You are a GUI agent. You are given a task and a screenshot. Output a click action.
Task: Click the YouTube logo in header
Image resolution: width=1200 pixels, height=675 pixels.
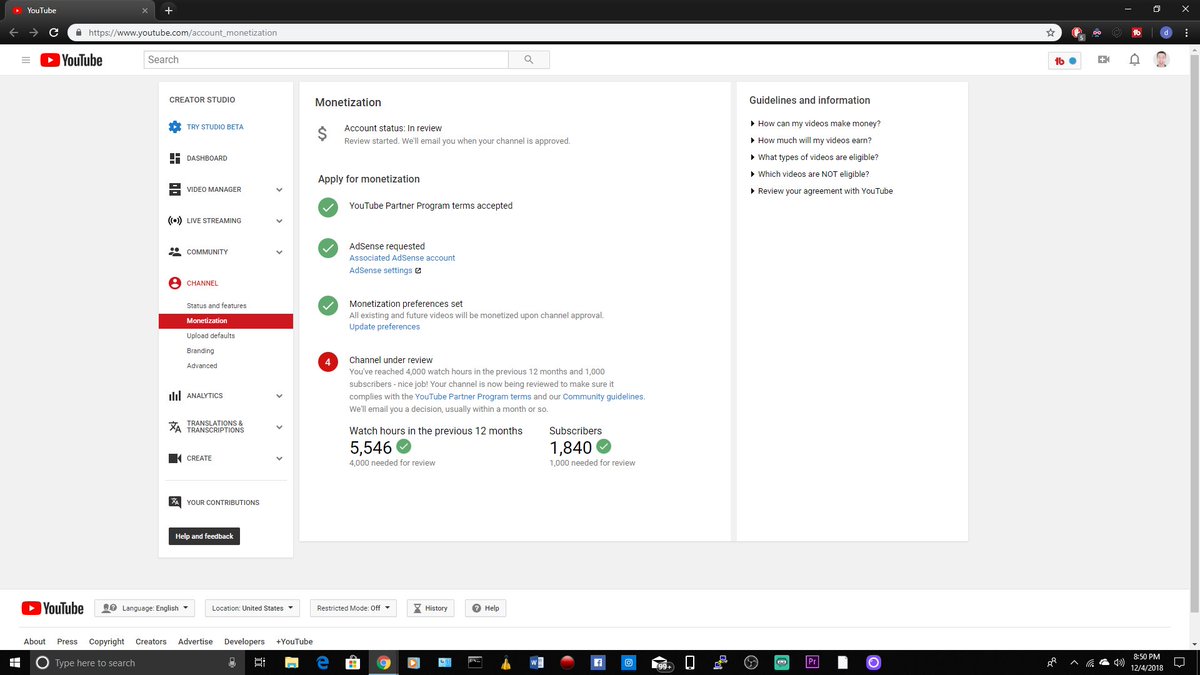click(x=71, y=60)
